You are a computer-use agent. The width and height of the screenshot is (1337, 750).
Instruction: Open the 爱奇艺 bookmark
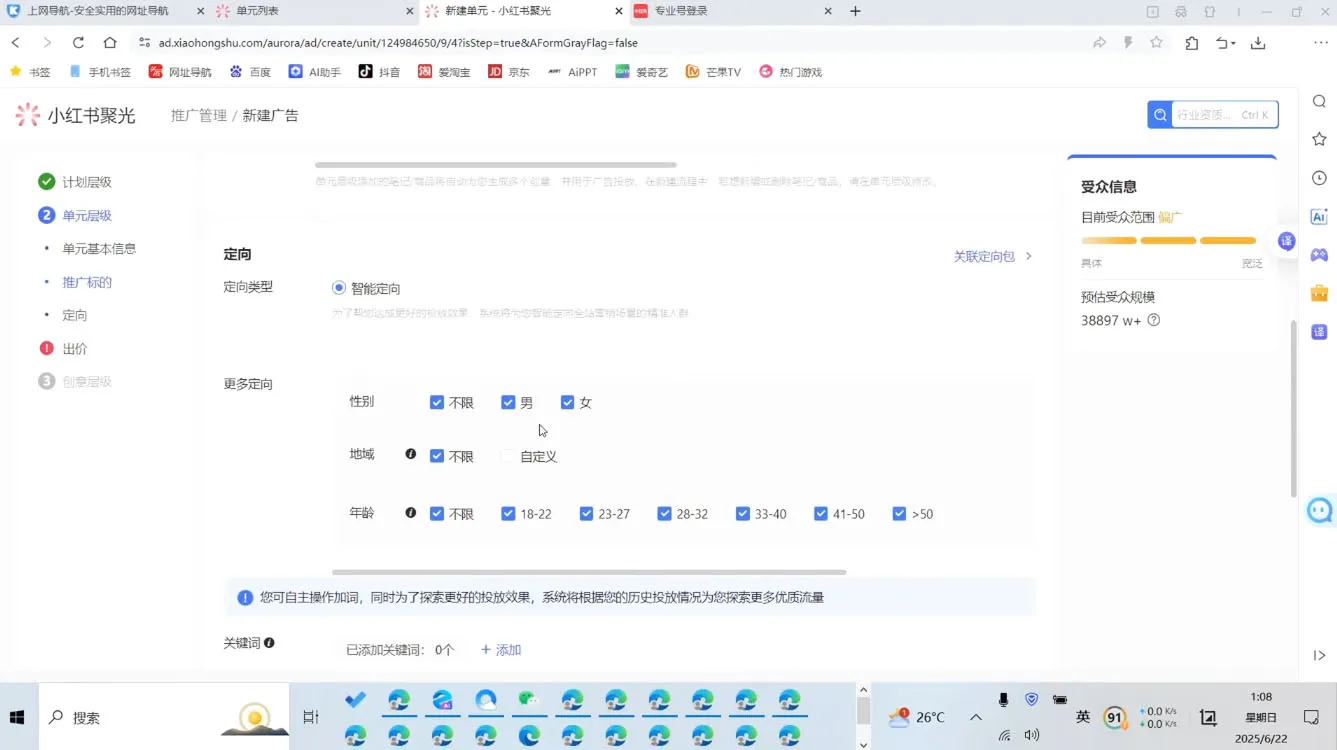(641, 71)
